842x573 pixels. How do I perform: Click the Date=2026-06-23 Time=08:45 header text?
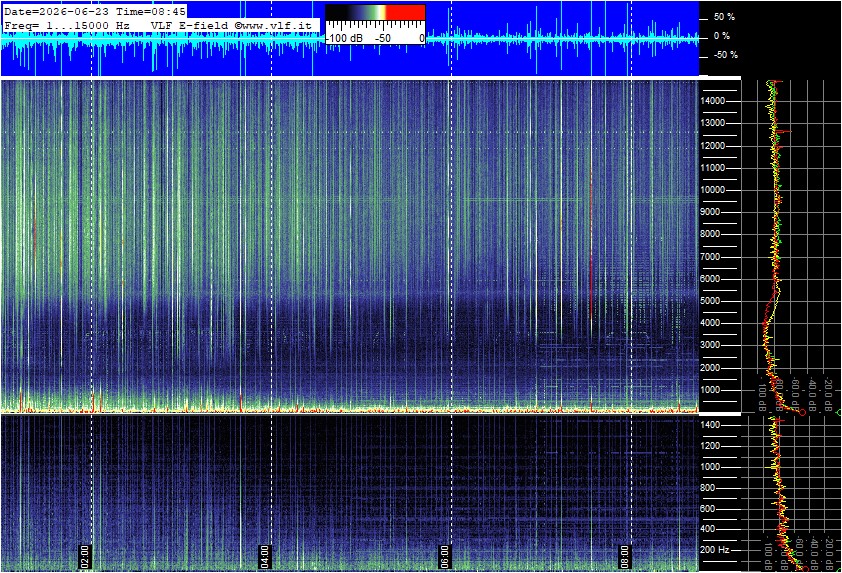(x=95, y=11)
